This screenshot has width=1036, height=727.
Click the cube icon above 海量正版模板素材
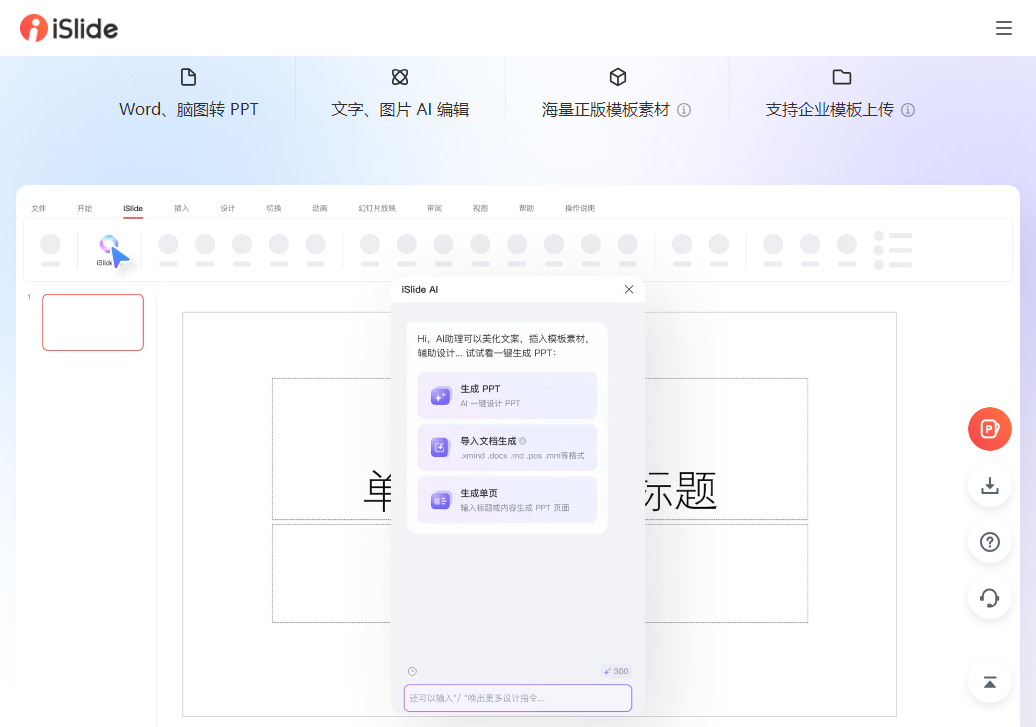(618, 77)
